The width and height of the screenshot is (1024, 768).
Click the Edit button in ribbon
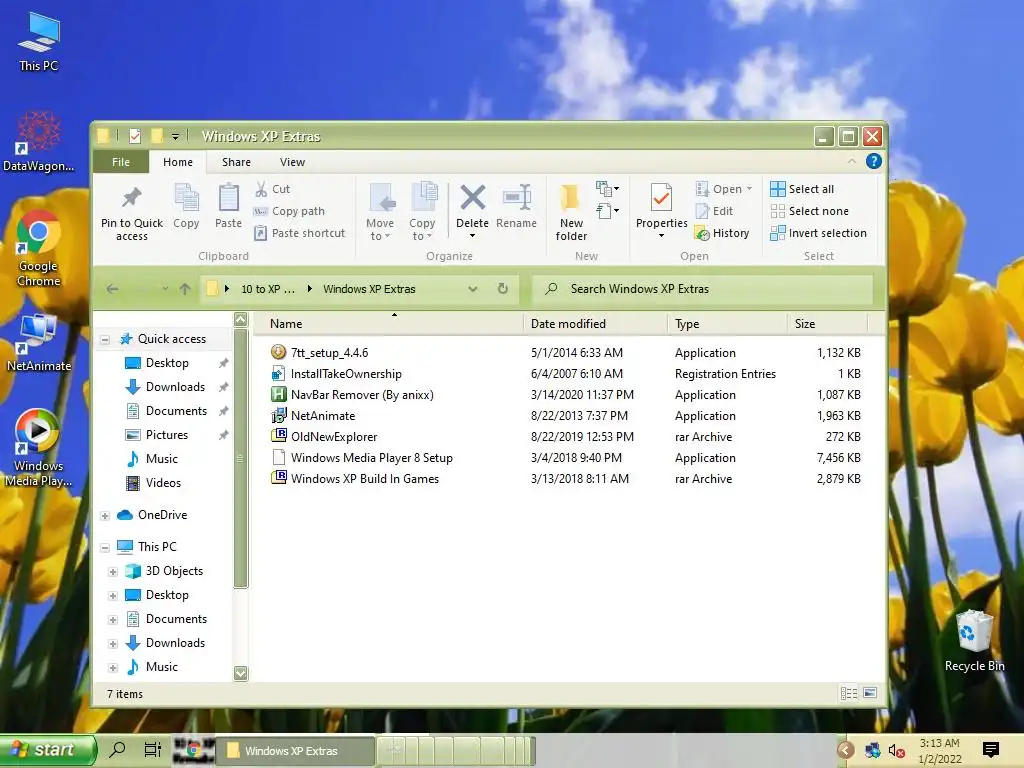coord(714,211)
